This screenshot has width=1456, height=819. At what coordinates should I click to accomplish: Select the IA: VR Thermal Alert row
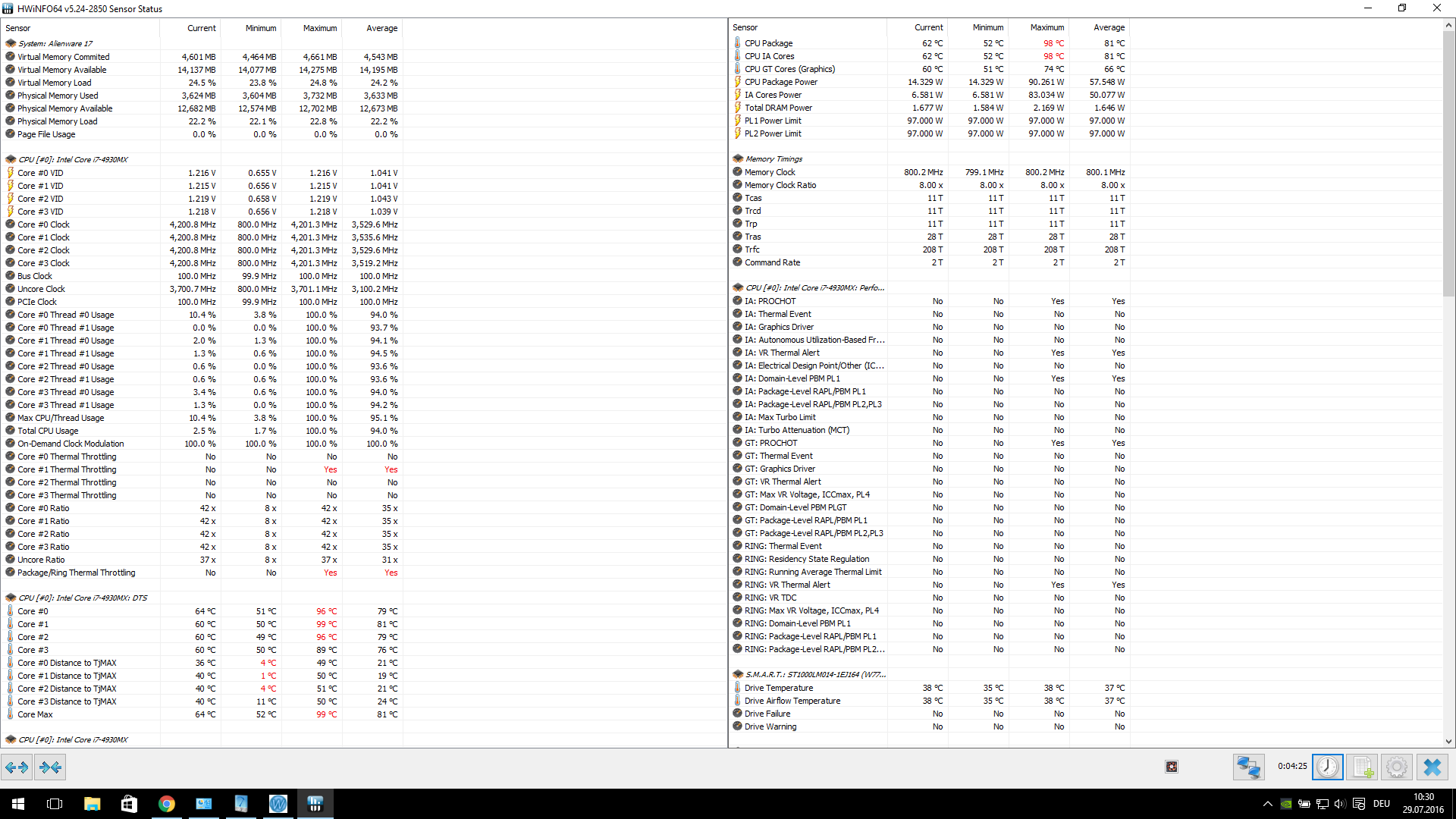930,353
